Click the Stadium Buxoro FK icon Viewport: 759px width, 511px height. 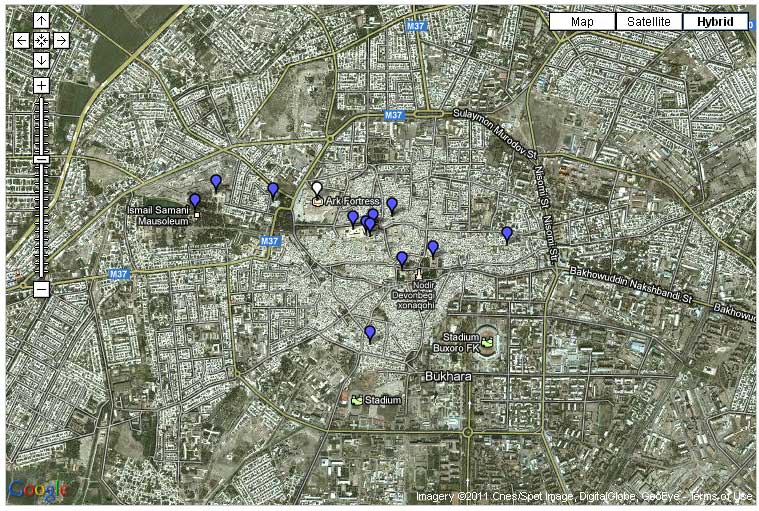tap(487, 343)
